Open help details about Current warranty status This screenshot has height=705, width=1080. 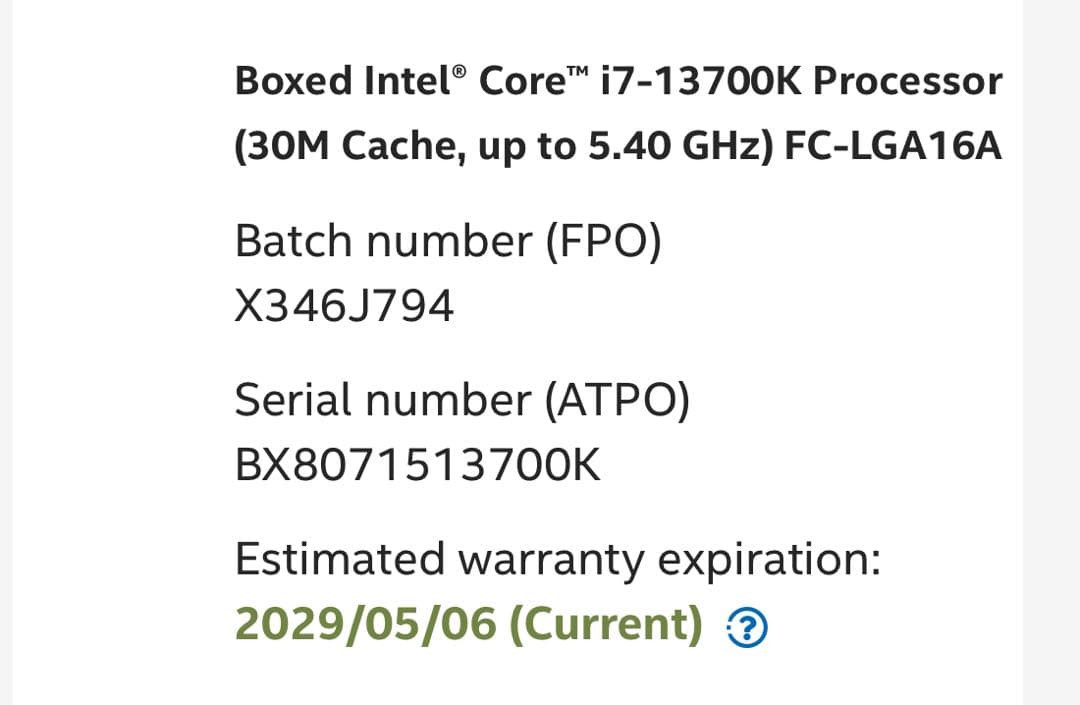click(747, 627)
